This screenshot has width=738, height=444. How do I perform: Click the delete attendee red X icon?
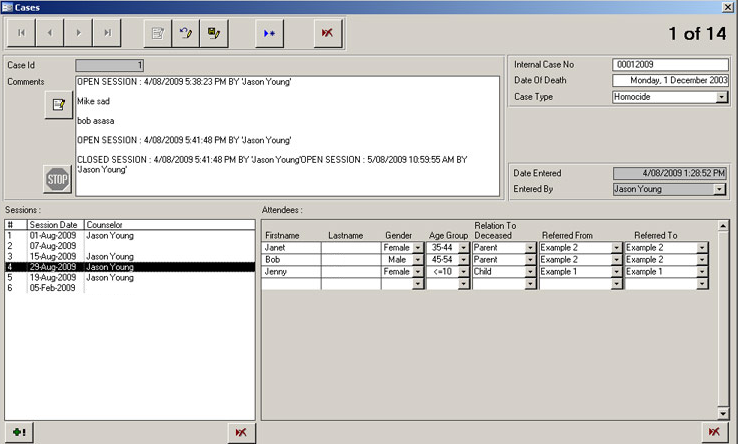[x=714, y=432]
